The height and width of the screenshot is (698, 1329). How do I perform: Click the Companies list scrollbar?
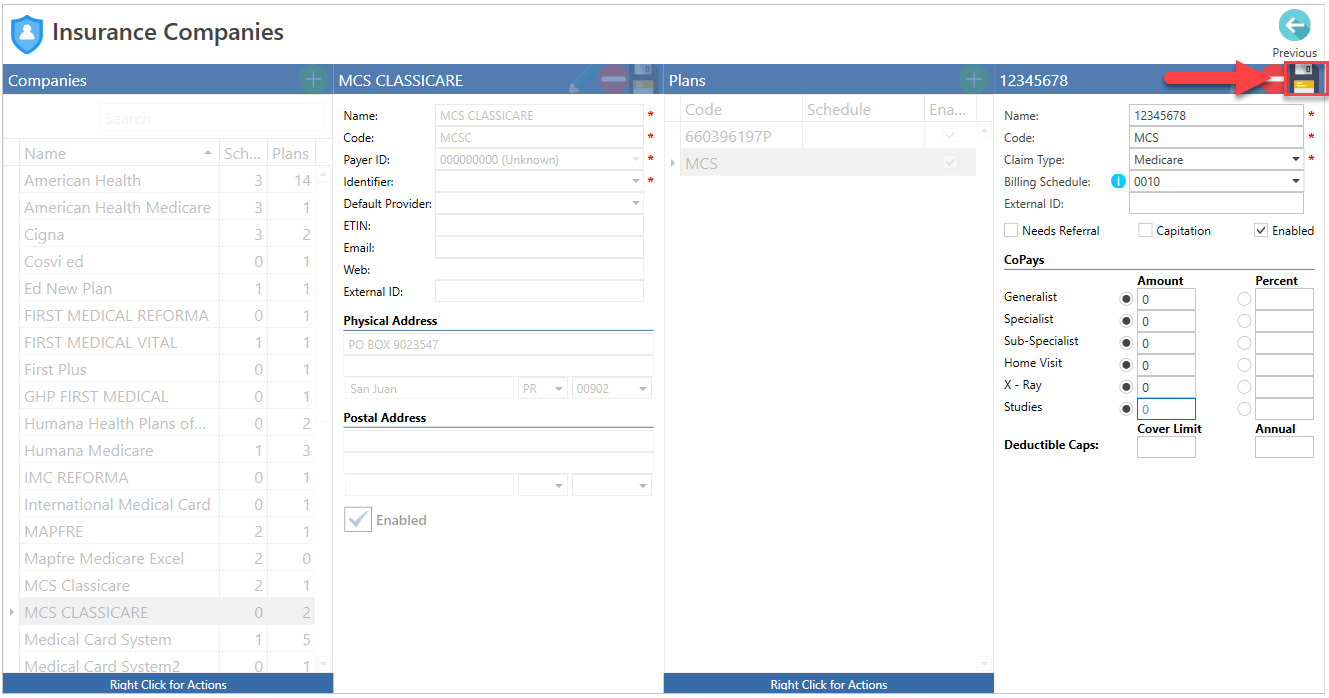323,420
